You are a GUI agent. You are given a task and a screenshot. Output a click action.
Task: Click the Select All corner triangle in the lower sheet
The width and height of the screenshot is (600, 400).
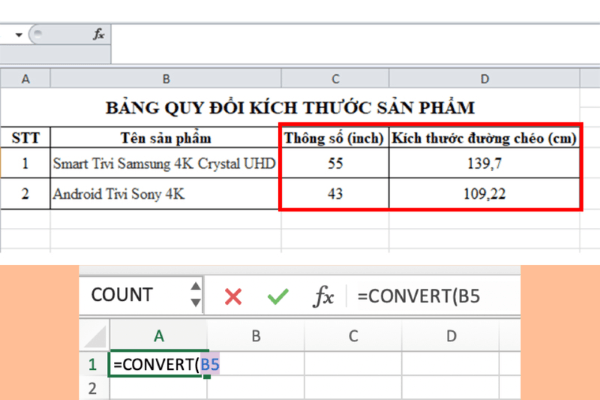95,336
